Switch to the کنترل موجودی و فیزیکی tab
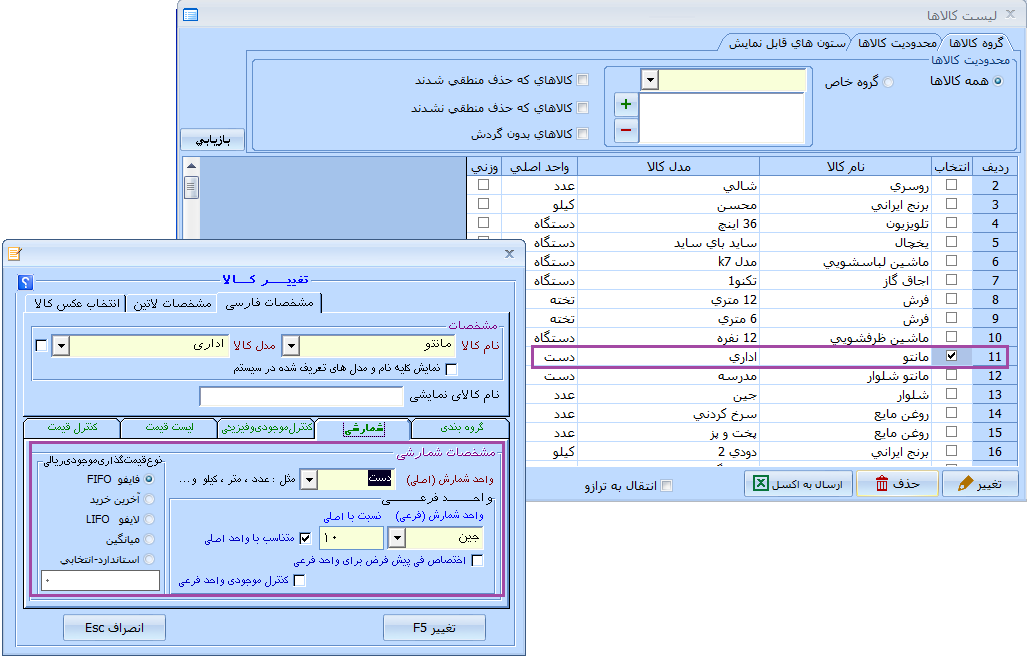This screenshot has width=1027, height=661. click(267, 428)
